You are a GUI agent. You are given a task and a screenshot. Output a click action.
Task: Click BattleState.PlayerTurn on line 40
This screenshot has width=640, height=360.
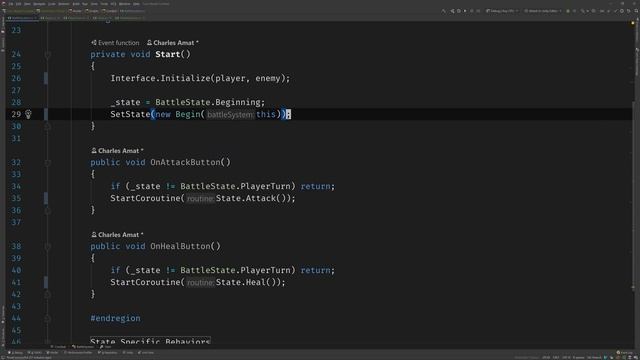[x=236, y=271]
